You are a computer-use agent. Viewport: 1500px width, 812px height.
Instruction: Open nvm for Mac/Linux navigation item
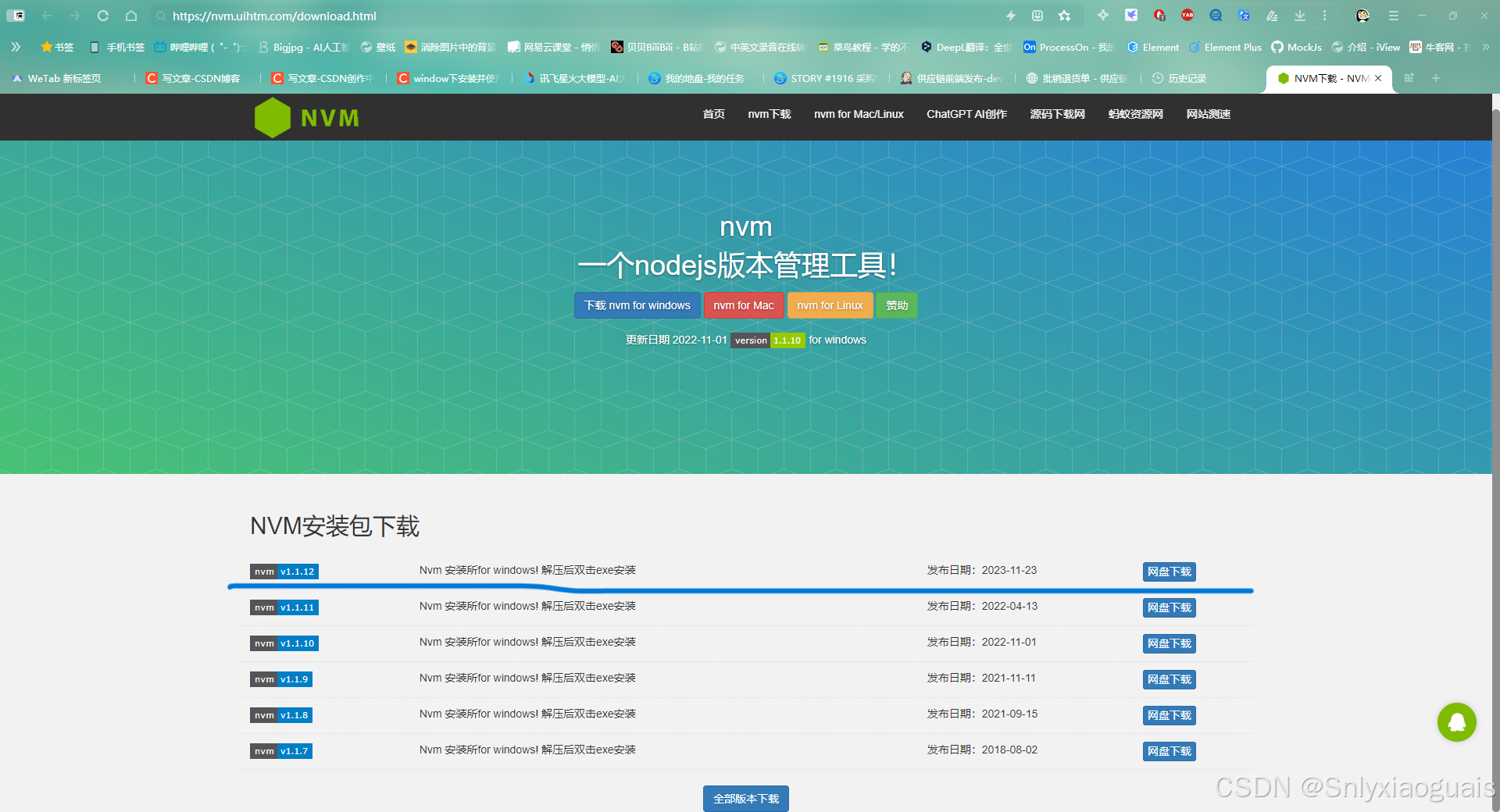tap(859, 114)
